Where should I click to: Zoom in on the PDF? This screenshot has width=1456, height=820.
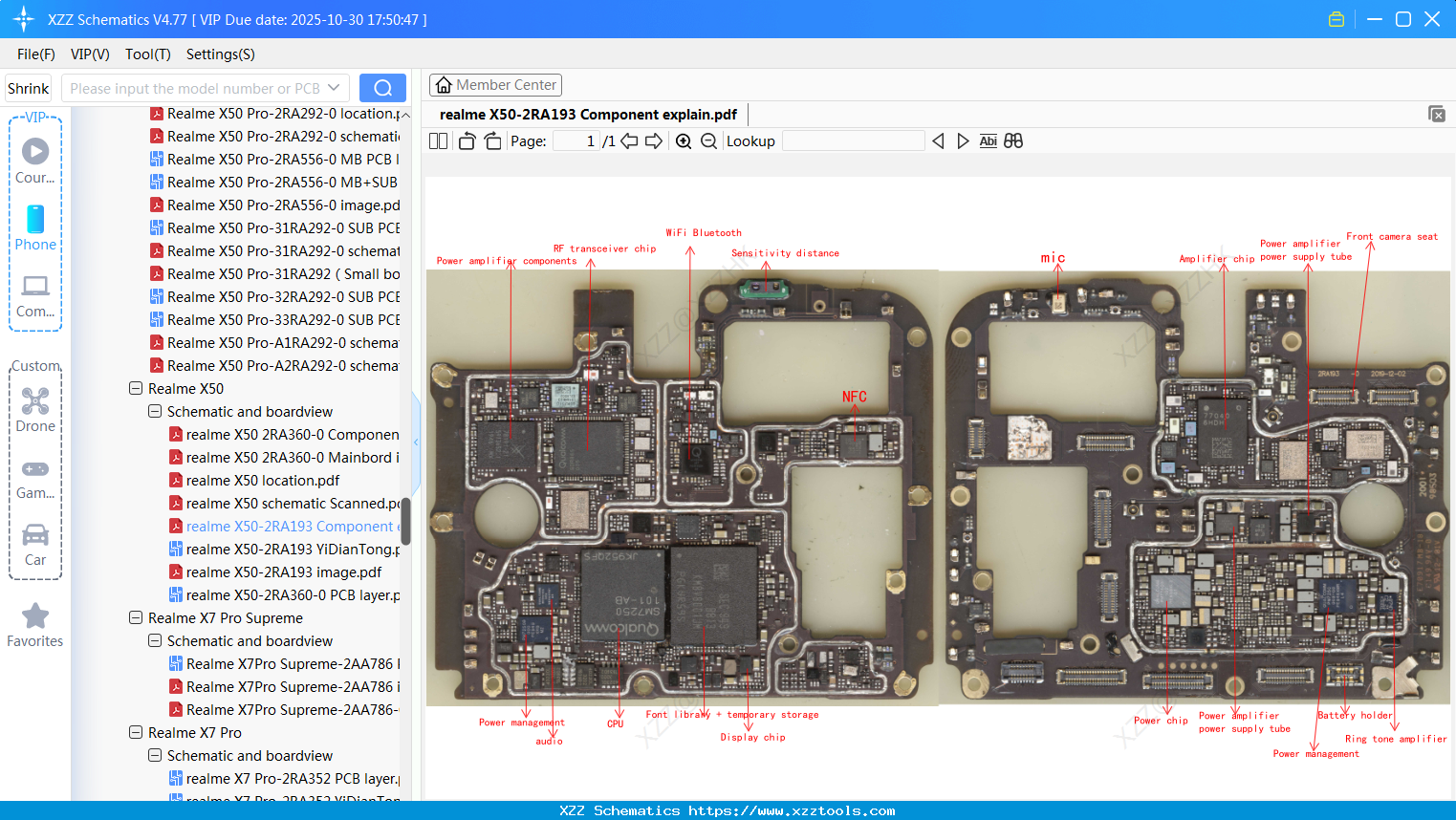pyautogui.click(x=684, y=141)
